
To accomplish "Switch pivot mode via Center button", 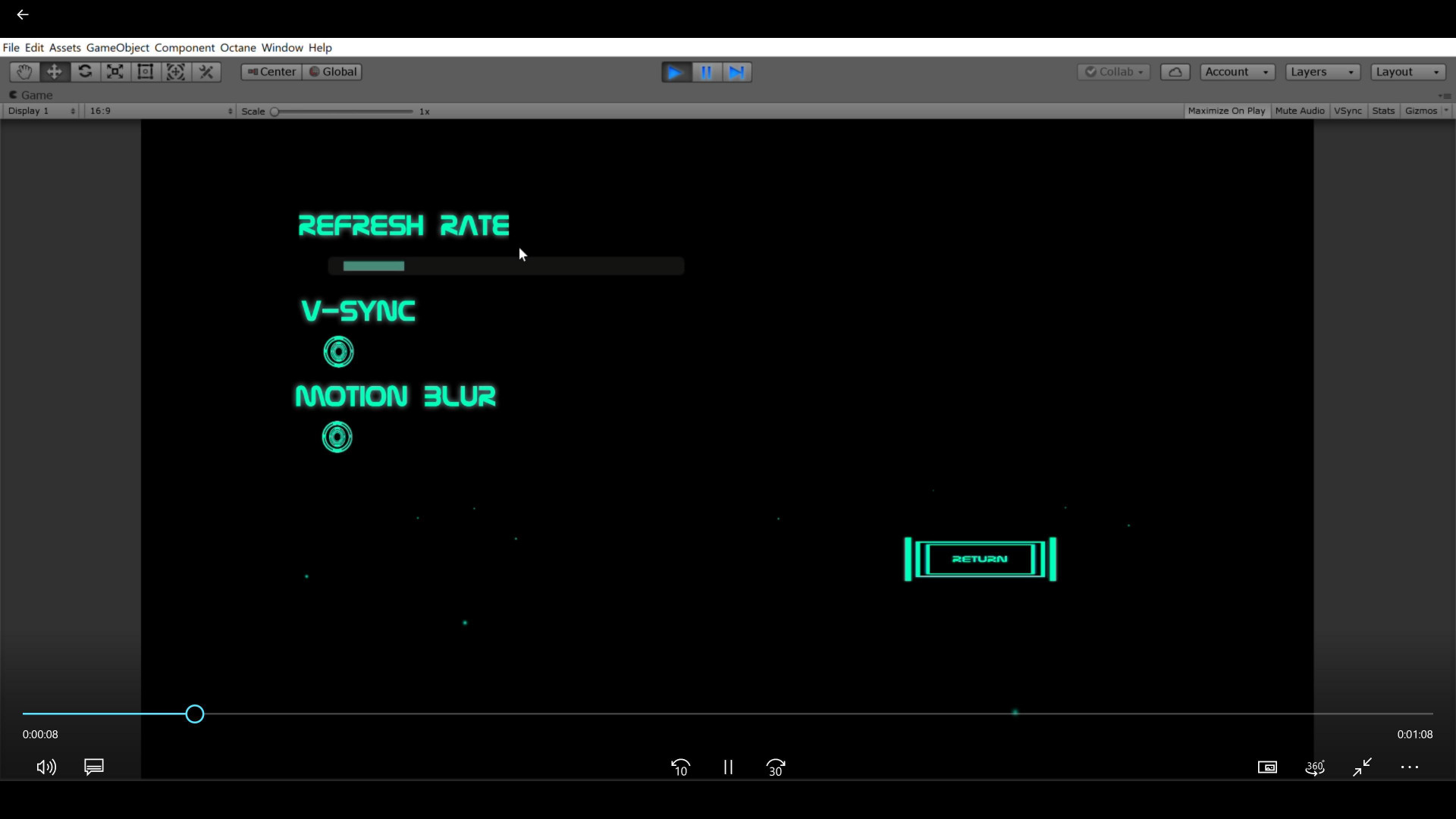I will (x=271, y=72).
